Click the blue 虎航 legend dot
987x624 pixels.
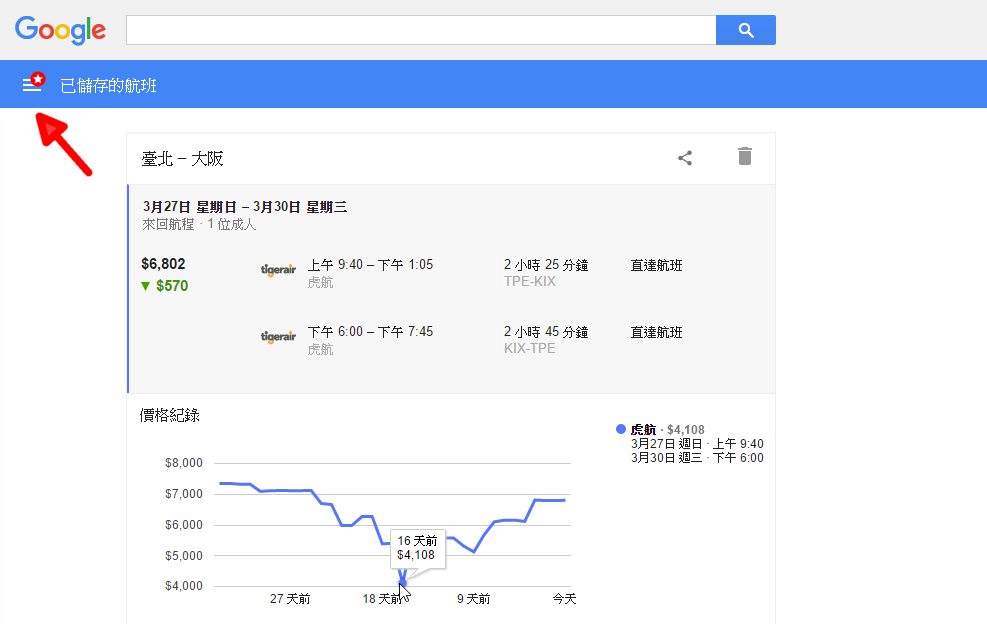621,429
